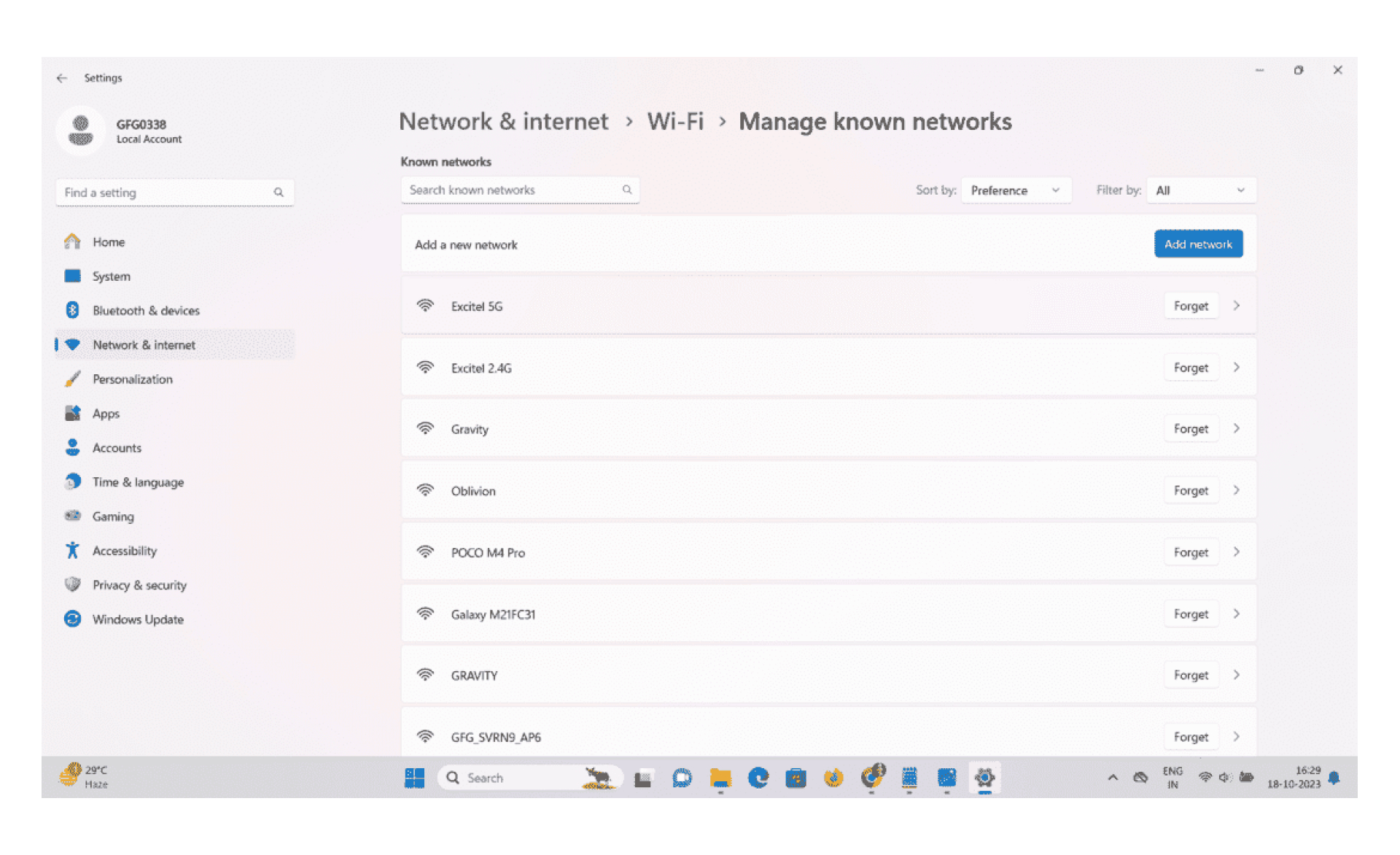
Task: Click the Wi-Fi signal icon next to Gravity
Action: point(426,429)
